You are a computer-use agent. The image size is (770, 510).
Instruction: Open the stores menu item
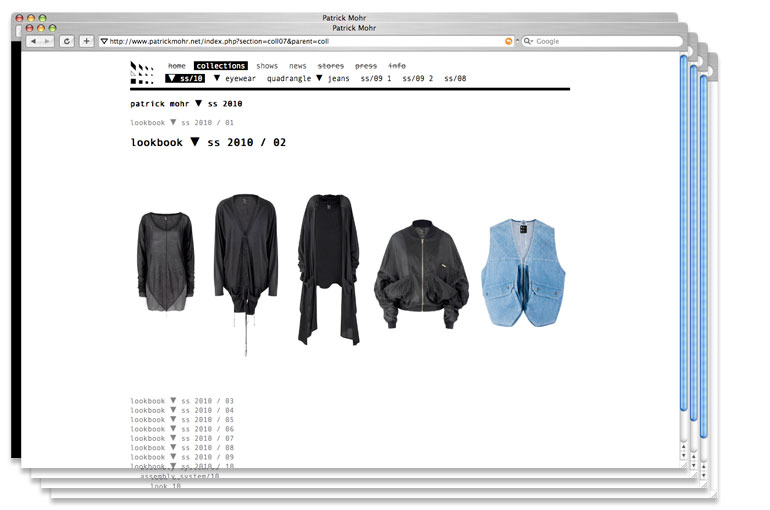coord(330,66)
